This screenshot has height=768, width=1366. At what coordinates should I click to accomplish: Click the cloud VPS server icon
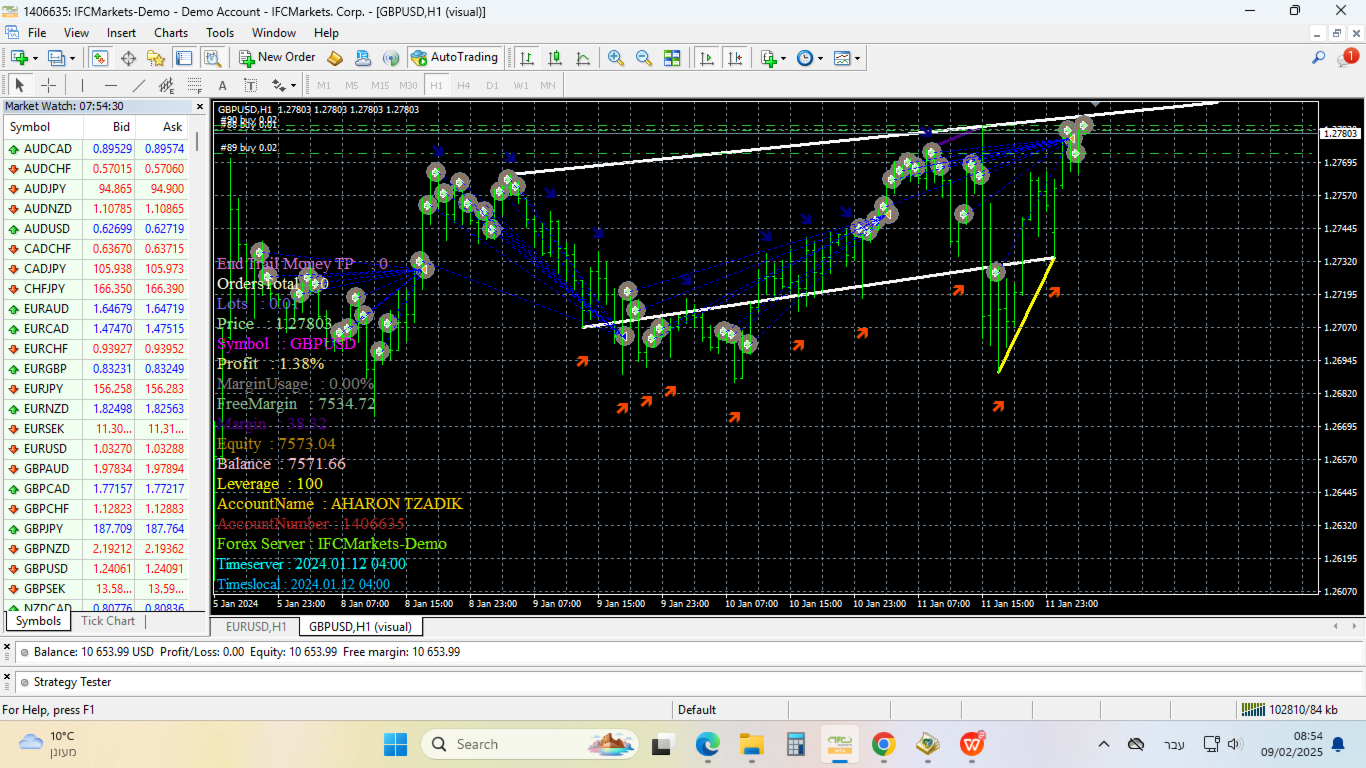click(x=363, y=58)
